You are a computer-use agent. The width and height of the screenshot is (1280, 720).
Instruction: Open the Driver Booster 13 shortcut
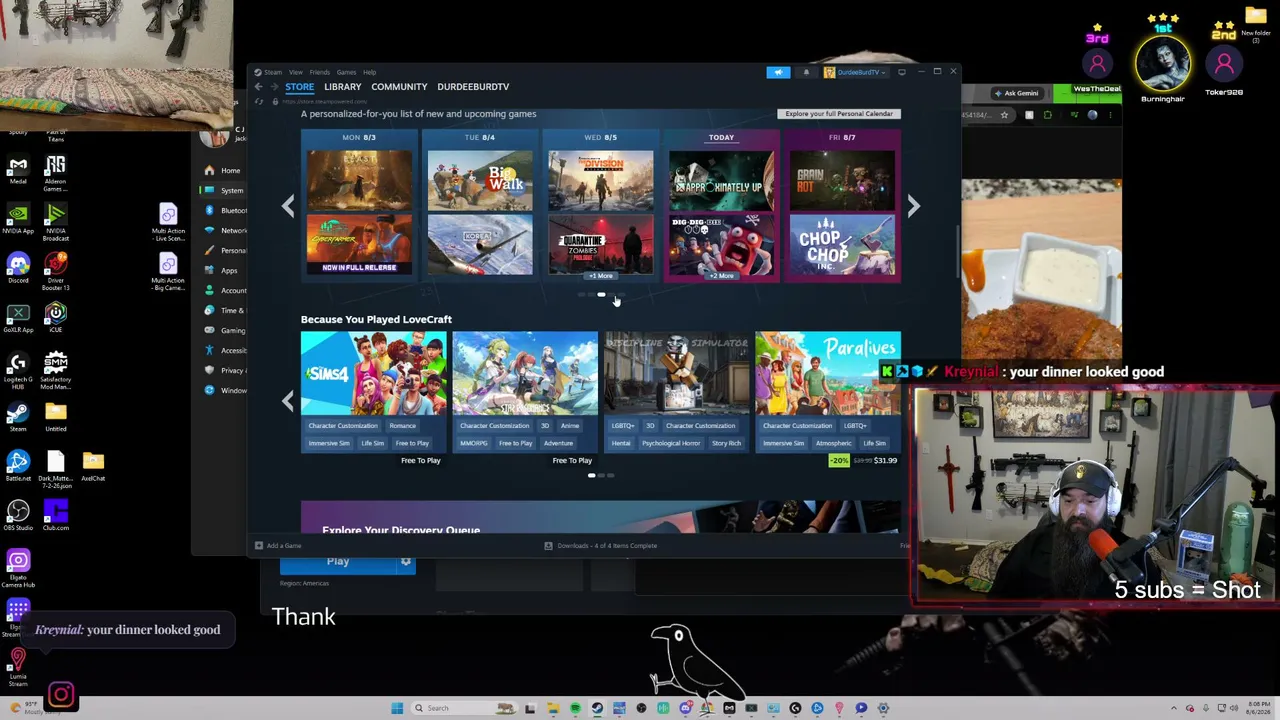coord(56,271)
